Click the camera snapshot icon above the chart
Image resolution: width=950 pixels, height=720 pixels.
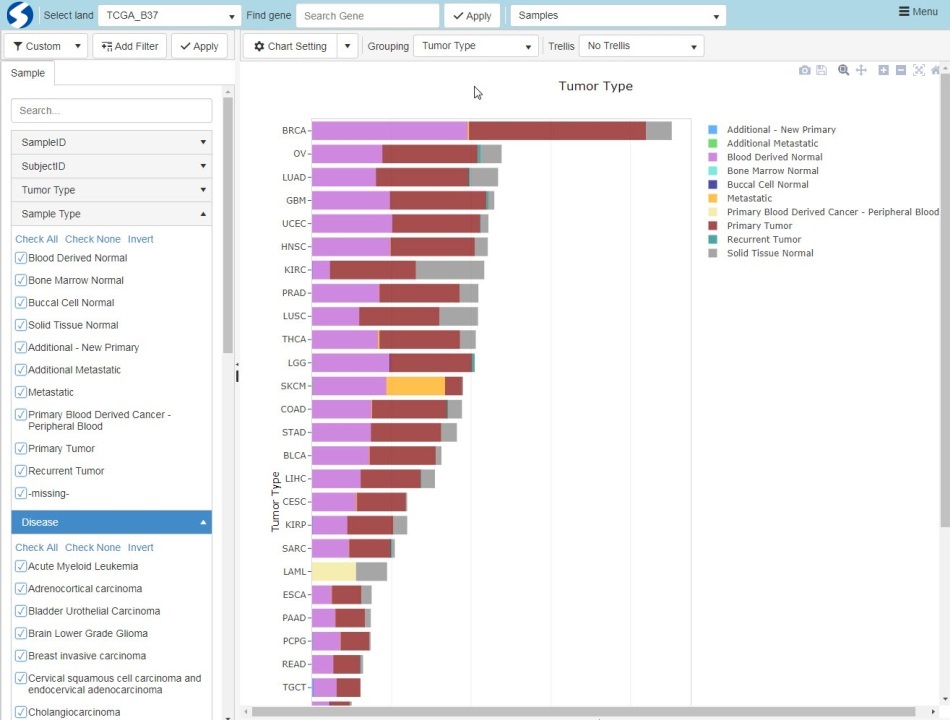[x=805, y=70]
